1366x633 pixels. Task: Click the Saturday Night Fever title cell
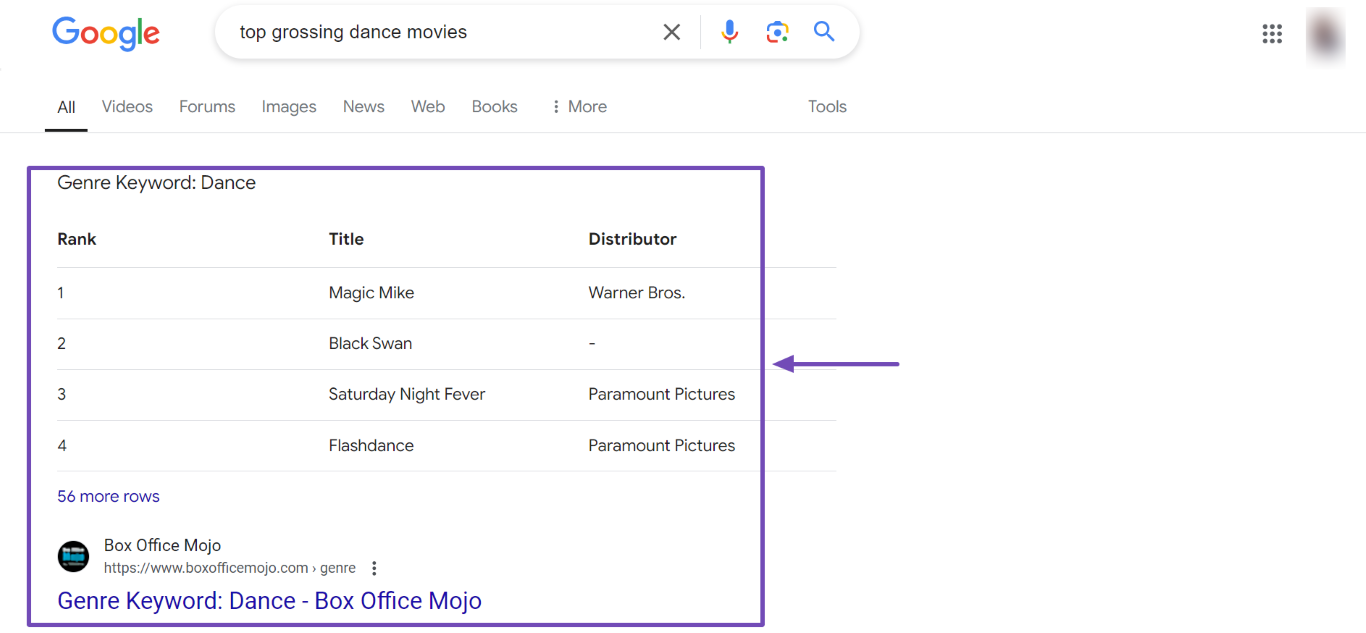[407, 394]
